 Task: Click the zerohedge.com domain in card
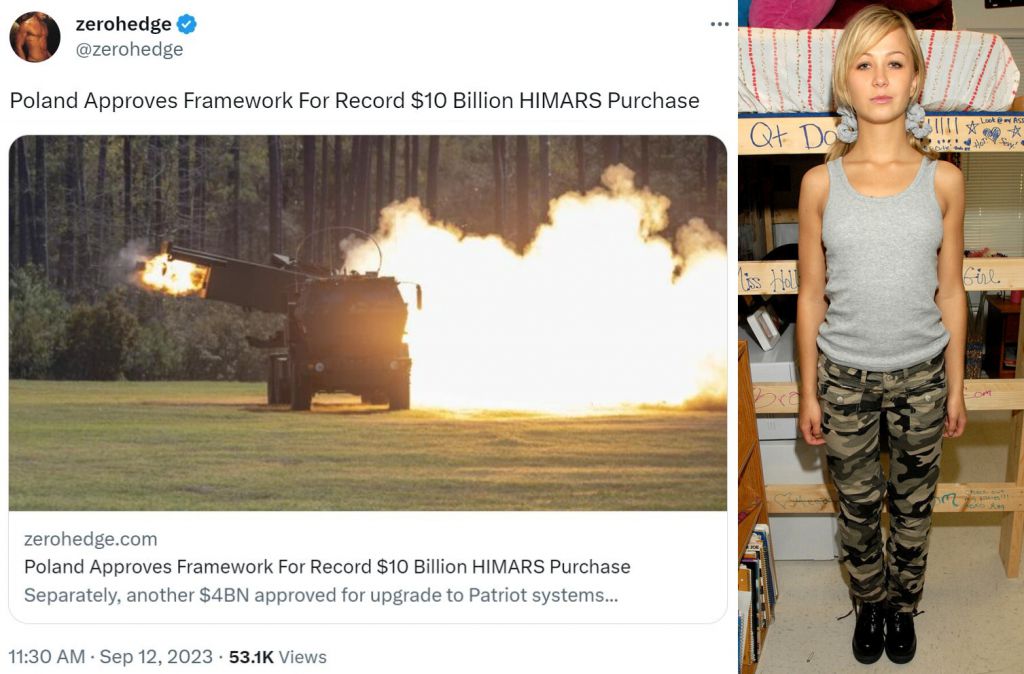(91, 539)
